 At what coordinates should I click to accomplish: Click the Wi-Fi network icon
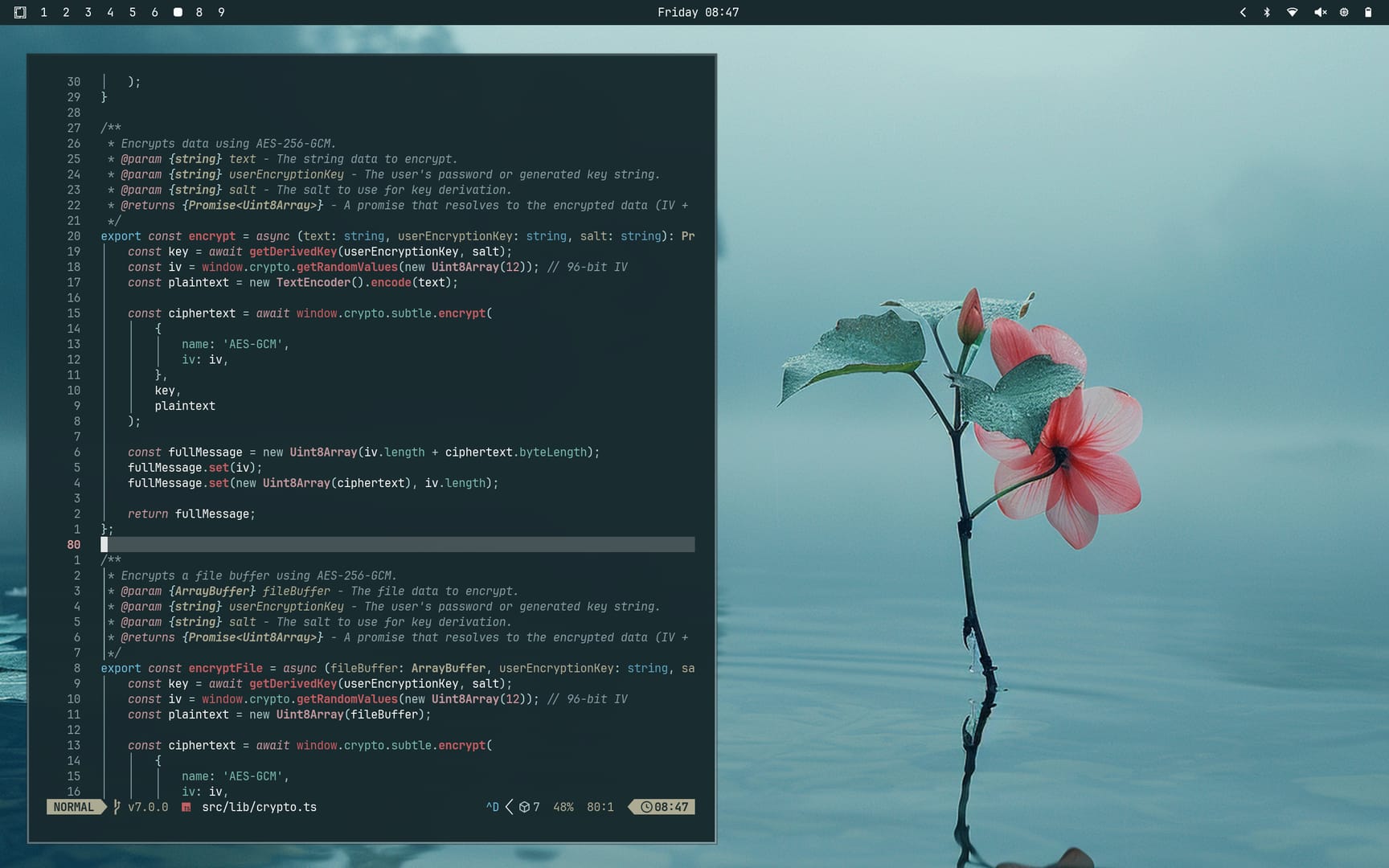click(x=1292, y=12)
